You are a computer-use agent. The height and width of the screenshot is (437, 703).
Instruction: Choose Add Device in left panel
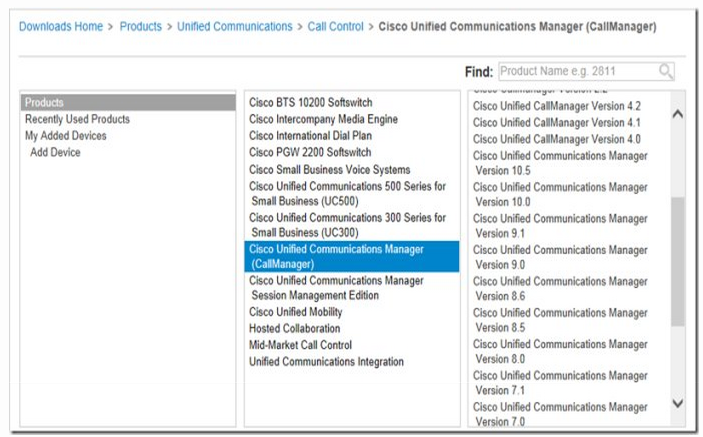pos(55,152)
